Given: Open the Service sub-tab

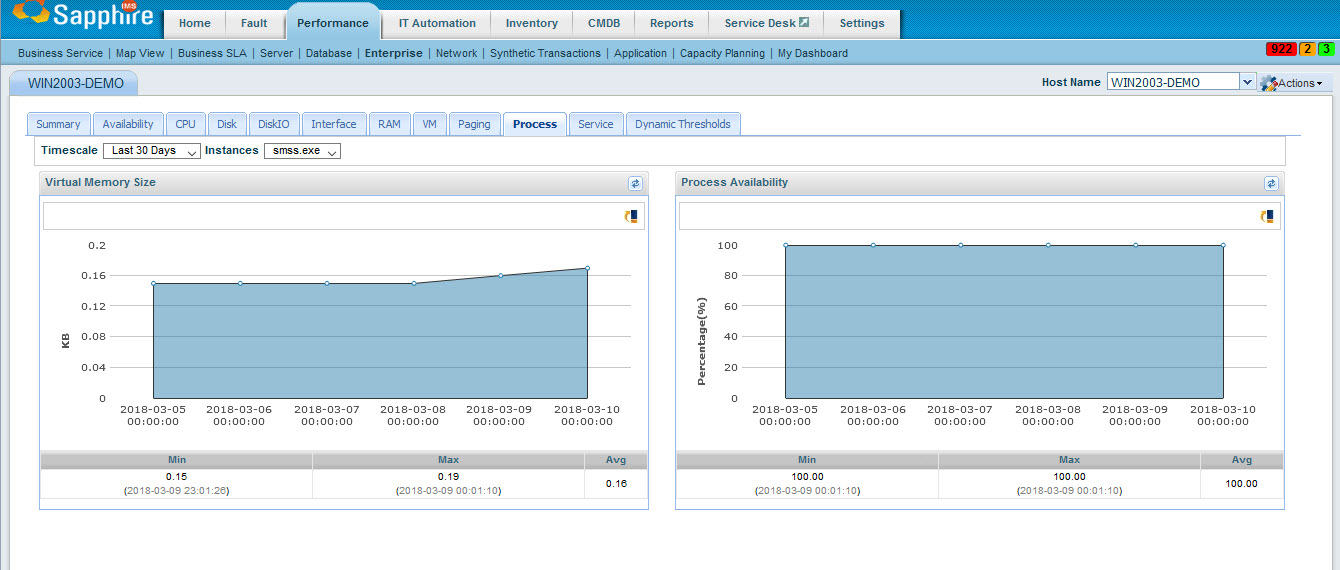Looking at the screenshot, I should pyautogui.click(x=596, y=124).
